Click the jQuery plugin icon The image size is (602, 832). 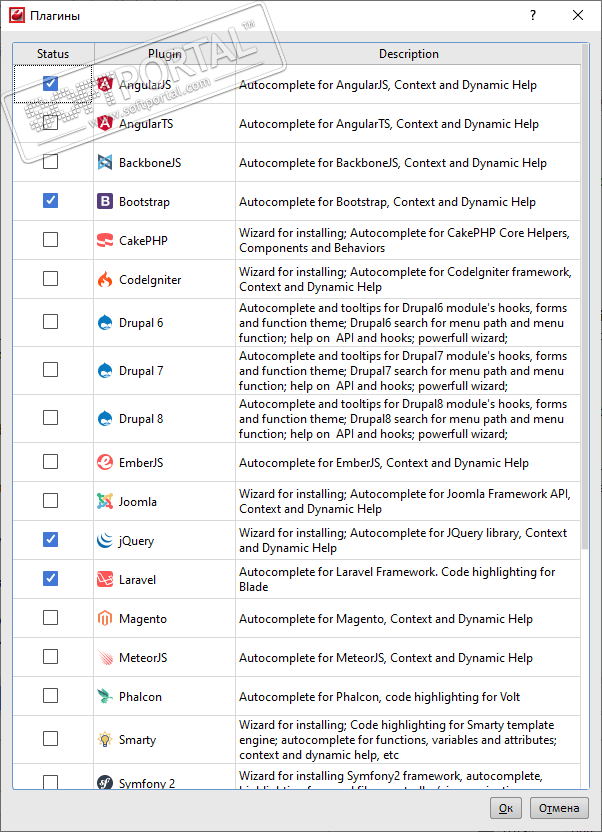[x=105, y=540]
